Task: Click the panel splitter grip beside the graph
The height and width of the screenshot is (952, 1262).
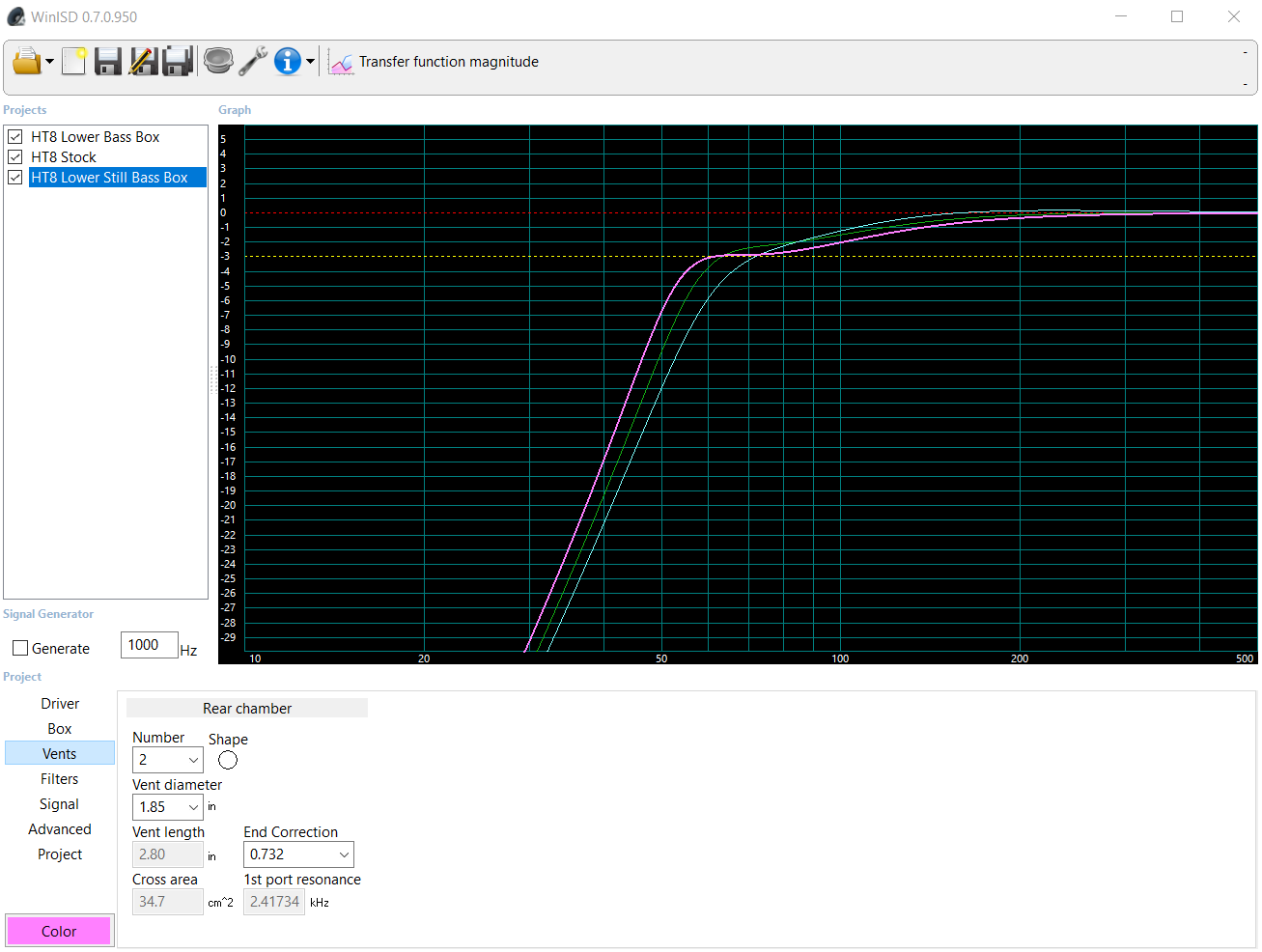Action: 213,379
